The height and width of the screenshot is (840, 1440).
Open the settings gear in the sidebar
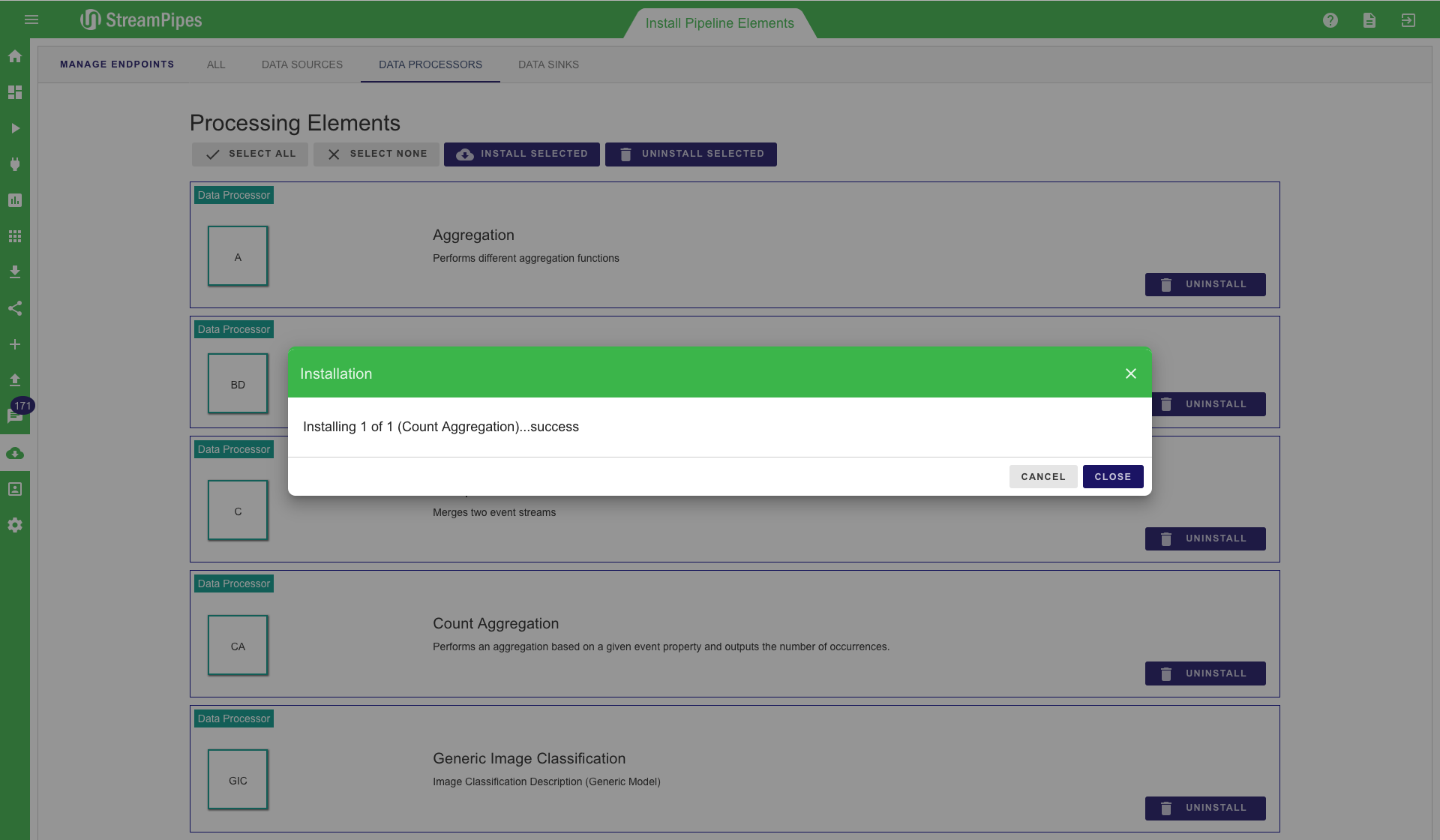pos(15,525)
